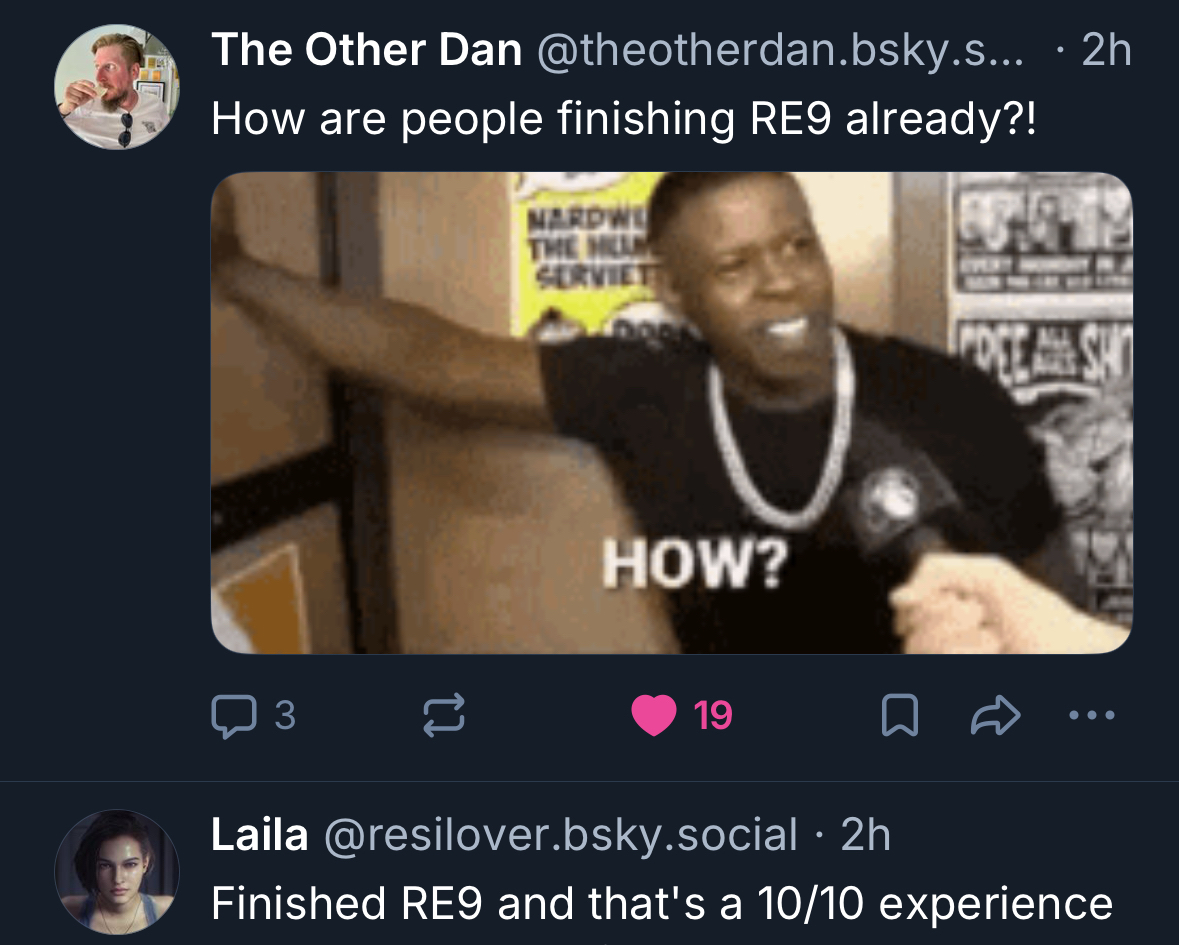This screenshot has width=1179, height=945.
Task: Open the 2h timestamp on Dan's post
Action: [1106, 50]
